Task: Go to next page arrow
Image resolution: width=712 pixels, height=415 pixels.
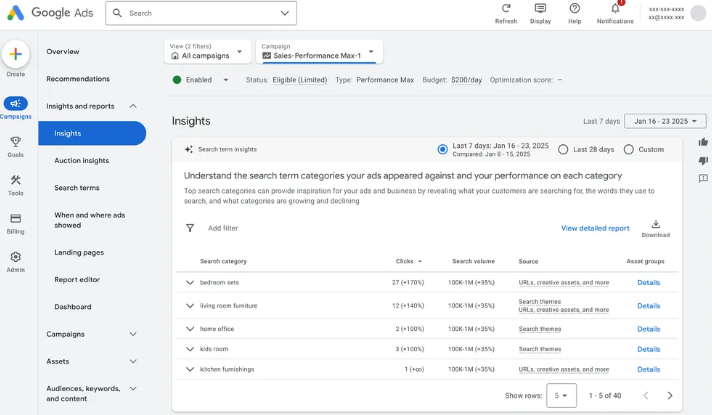Action: tap(670, 395)
